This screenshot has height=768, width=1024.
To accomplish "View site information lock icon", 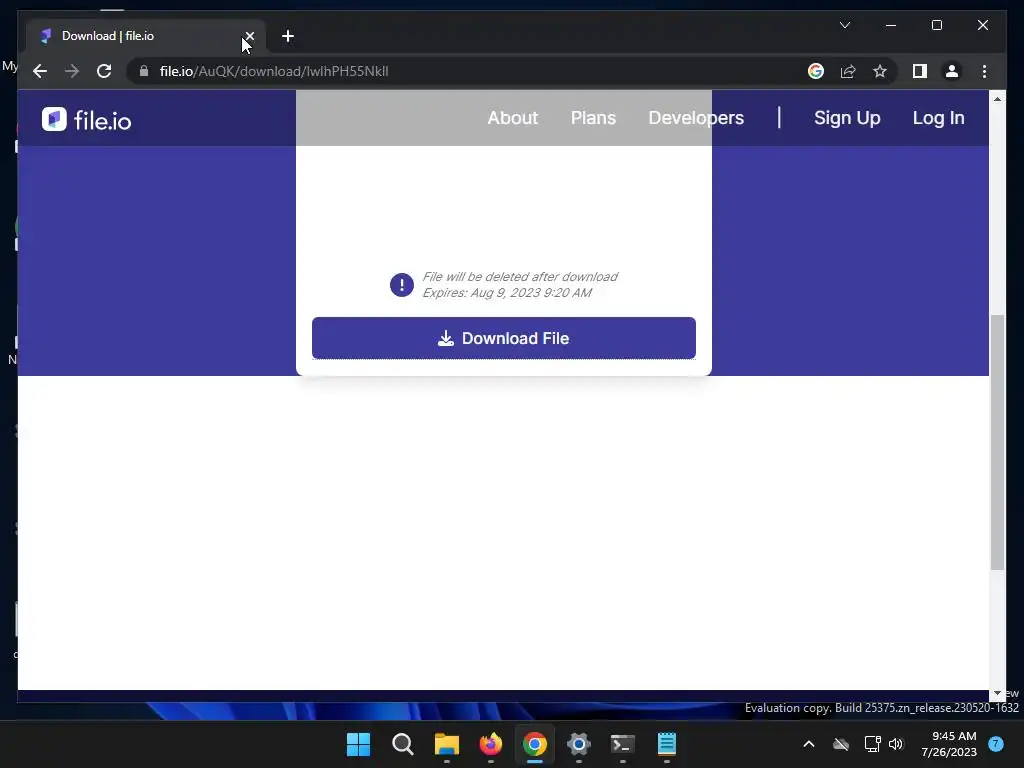I will [144, 71].
